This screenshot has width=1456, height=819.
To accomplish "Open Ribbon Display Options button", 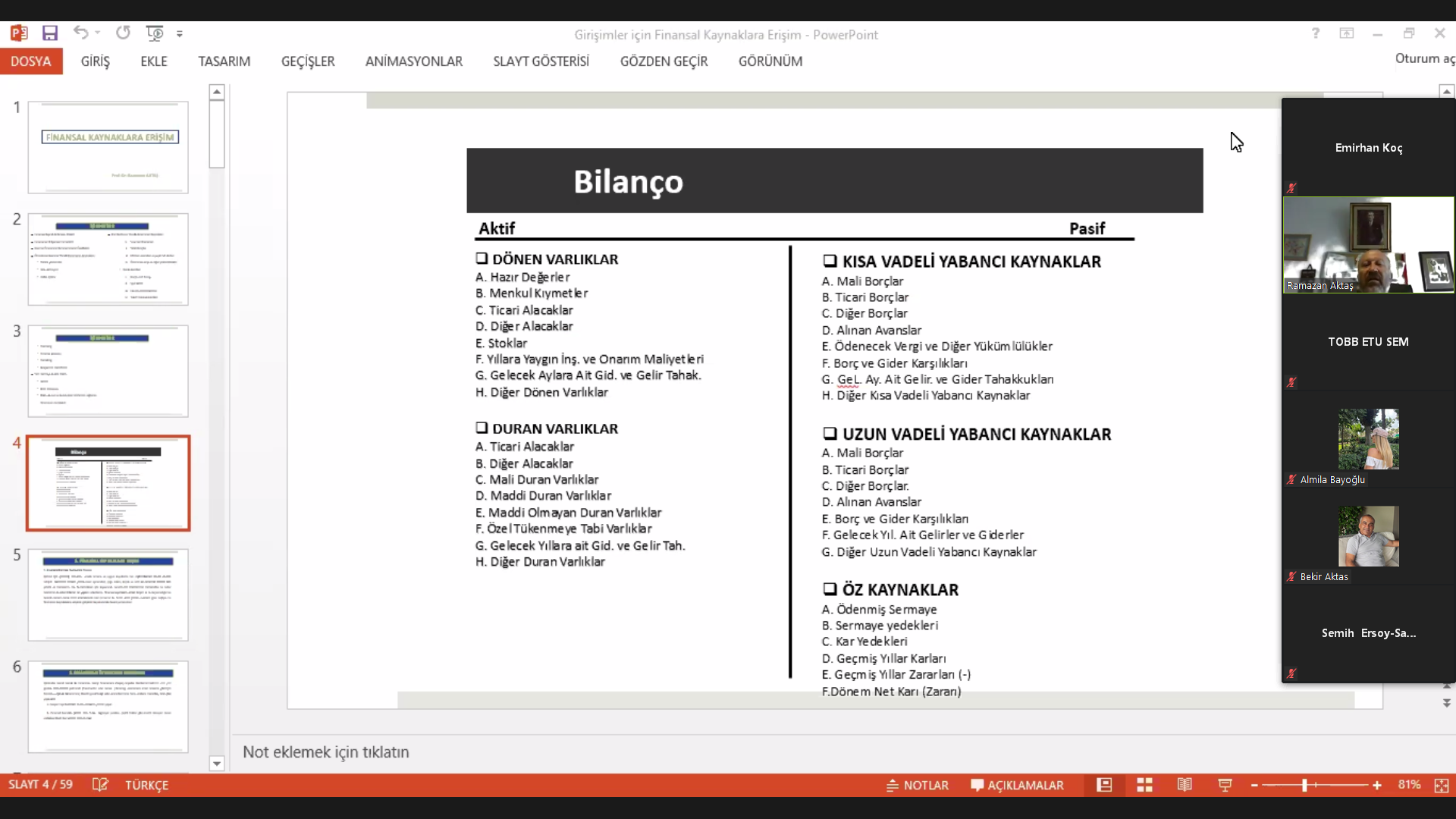I will [x=1347, y=33].
